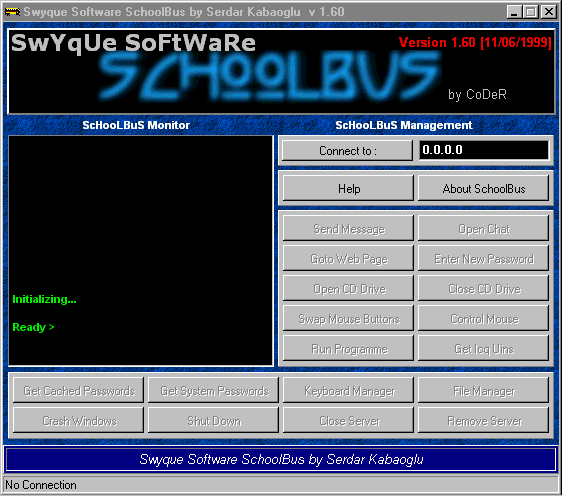Click the Remove Server button
This screenshot has height=496, width=562.
coord(484,420)
